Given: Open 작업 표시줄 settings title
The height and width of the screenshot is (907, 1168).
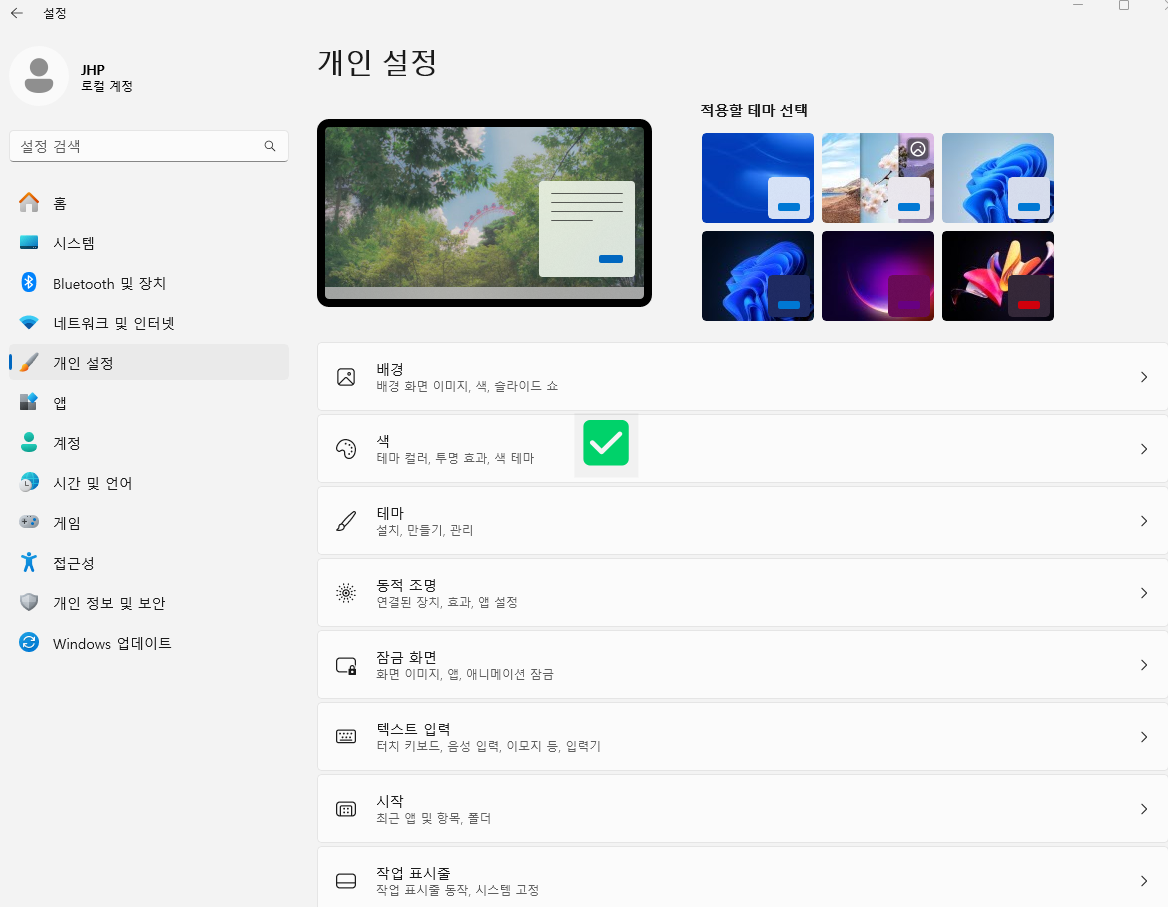Looking at the screenshot, I should pyautogui.click(x=413, y=872).
